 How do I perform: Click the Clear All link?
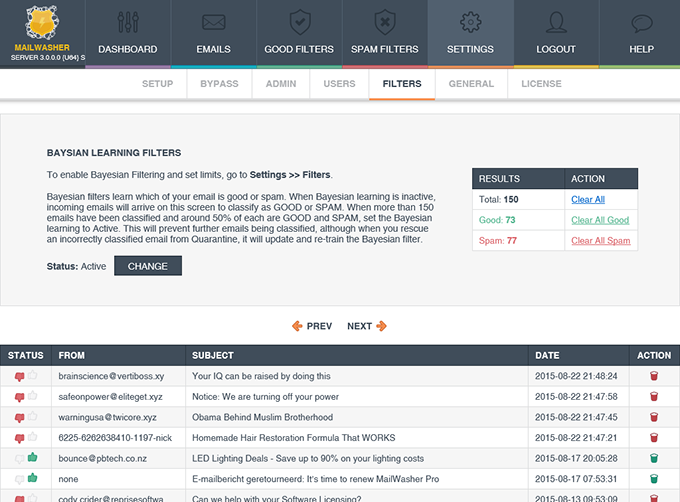(588, 199)
